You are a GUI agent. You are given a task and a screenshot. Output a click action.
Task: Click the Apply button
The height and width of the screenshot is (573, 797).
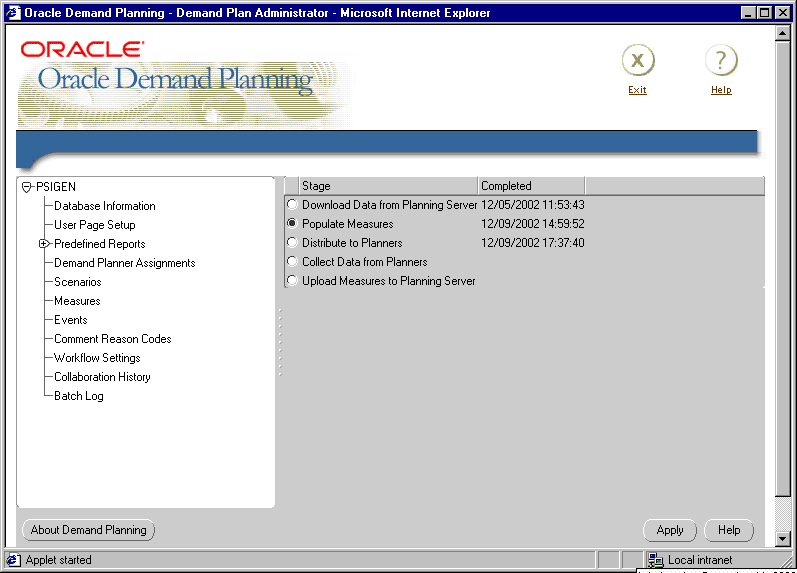(x=670, y=530)
